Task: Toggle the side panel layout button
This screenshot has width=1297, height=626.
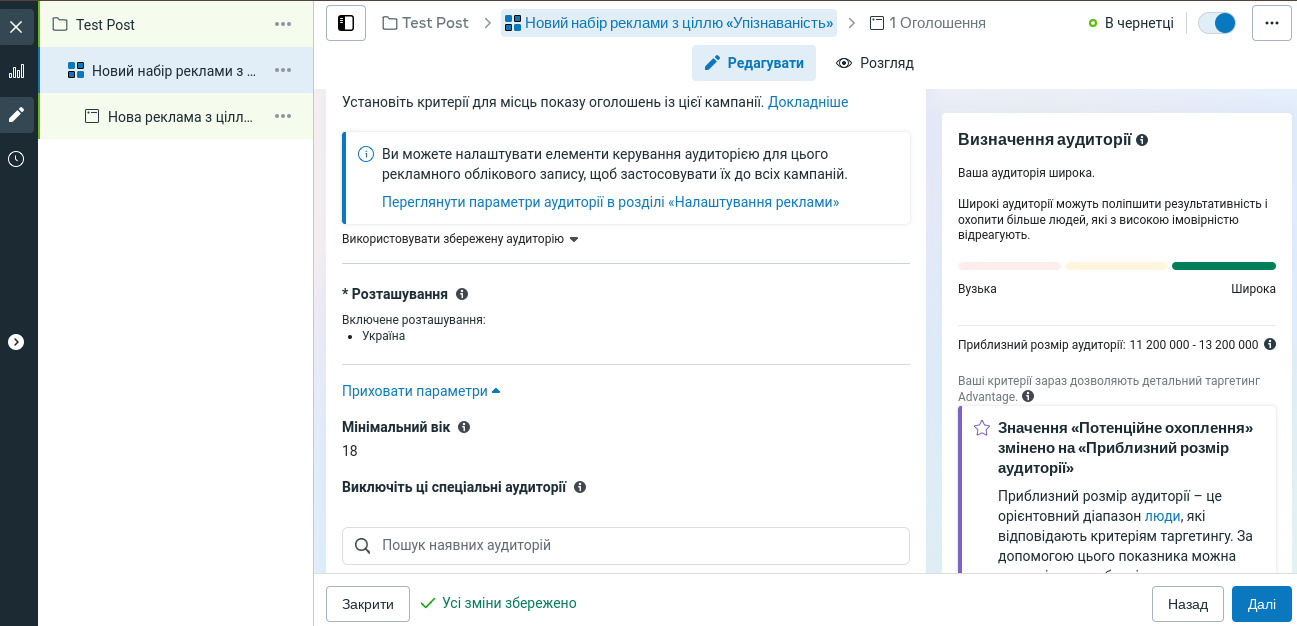Action: [x=346, y=22]
